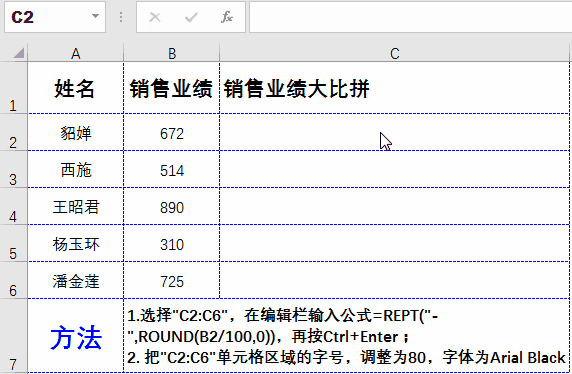
Task: Select column A header
Action: click(x=76, y=54)
